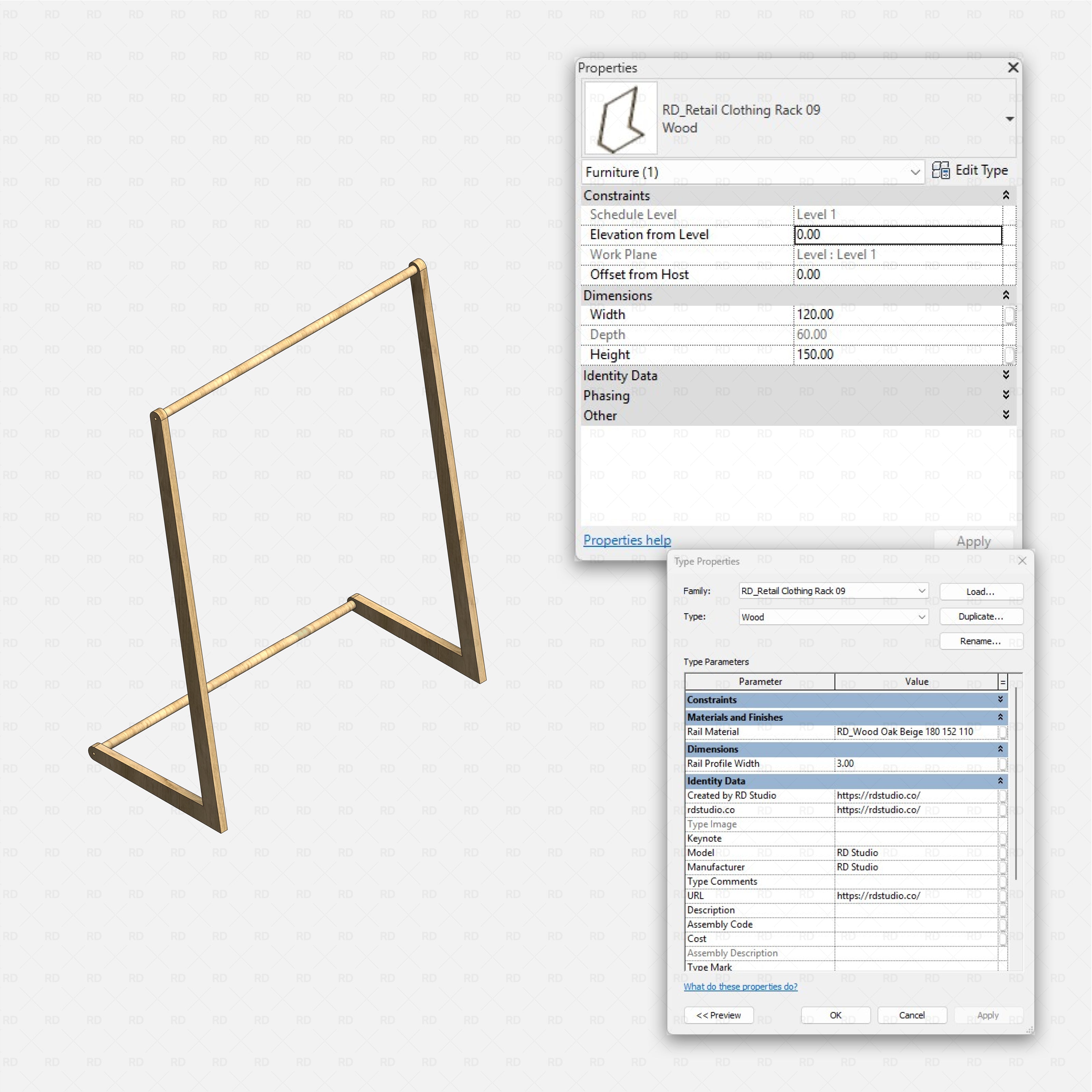Click associate button for Created by RD Studio
Image resolution: width=1092 pixels, height=1092 pixels.
coord(1003,796)
